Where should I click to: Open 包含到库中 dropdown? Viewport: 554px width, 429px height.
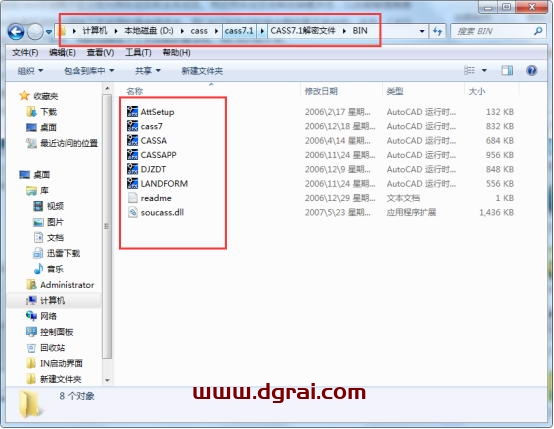(89, 71)
